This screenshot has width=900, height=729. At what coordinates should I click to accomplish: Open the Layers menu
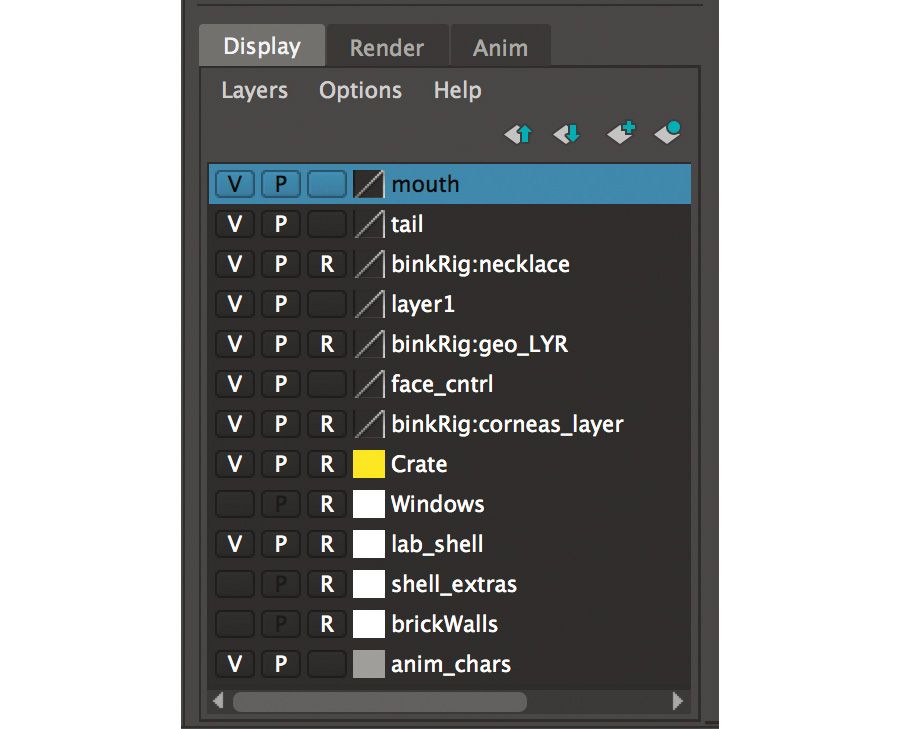pyautogui.click(x=254, y=91)
